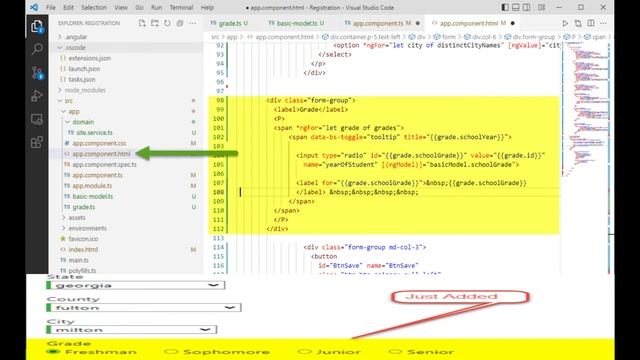This screenshot has width=640, height=360.
Task: Open the Search view in activity bar
Action: pyautogui.click(x=37, y=49)
